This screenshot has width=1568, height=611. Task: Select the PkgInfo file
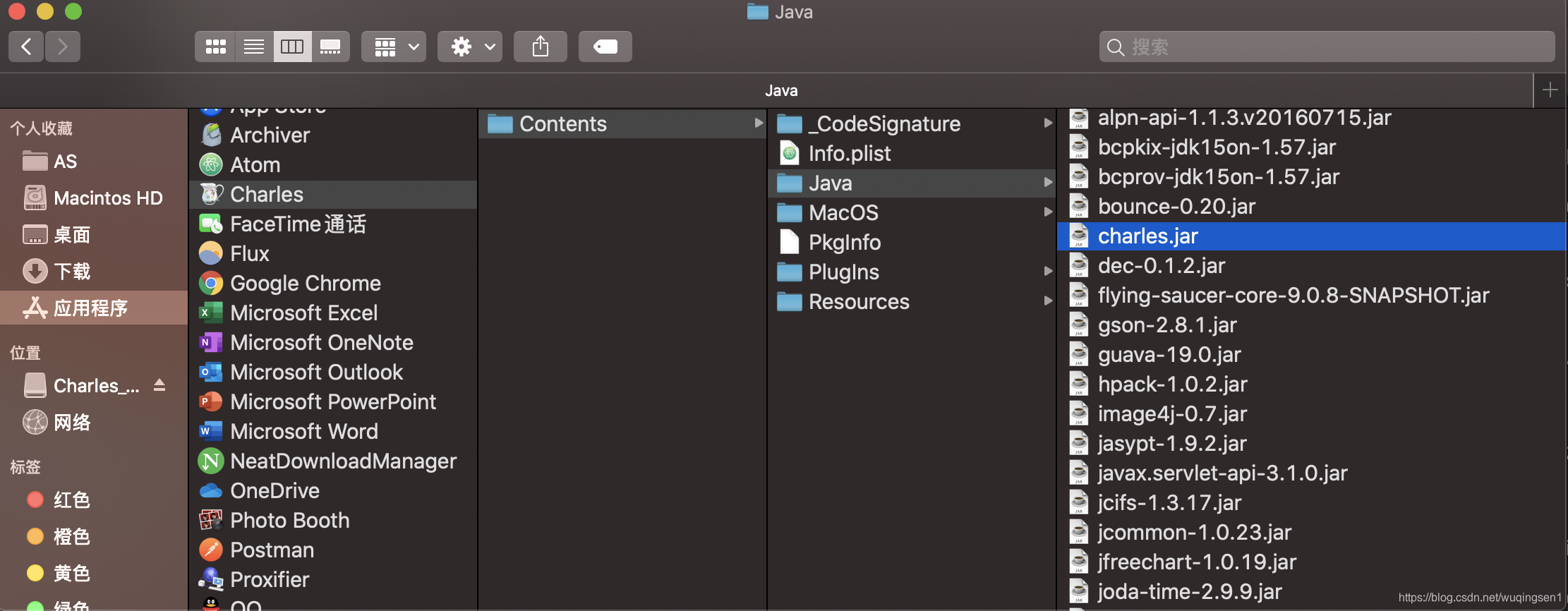pos(912,242)
